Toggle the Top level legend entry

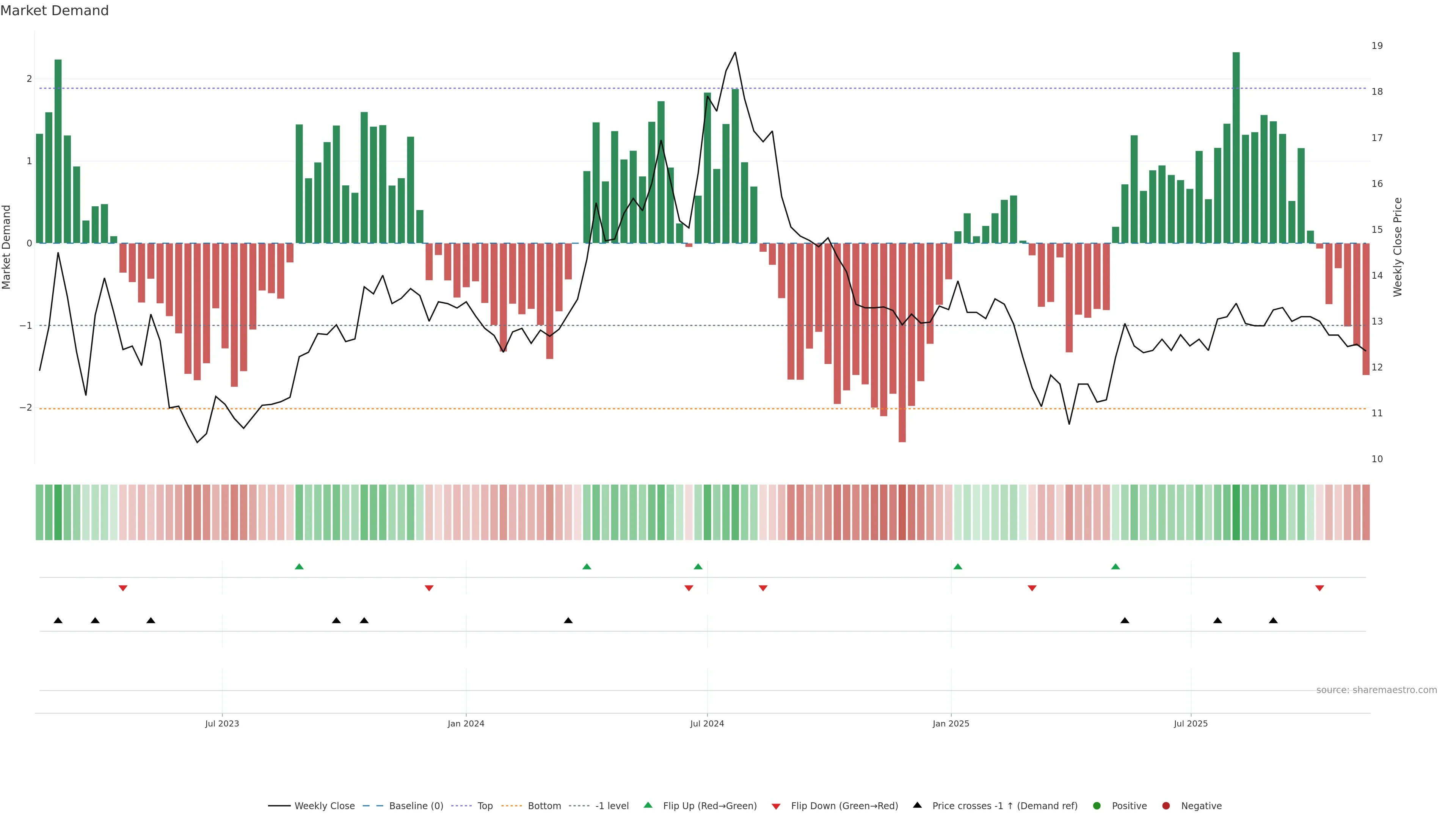pyautogui.click(x=485, y=805)
